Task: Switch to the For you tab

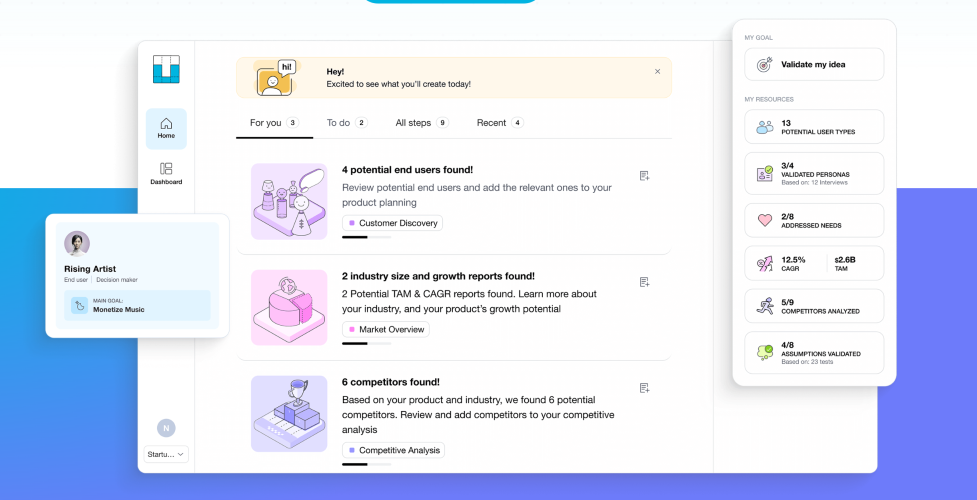Action: 274,123
